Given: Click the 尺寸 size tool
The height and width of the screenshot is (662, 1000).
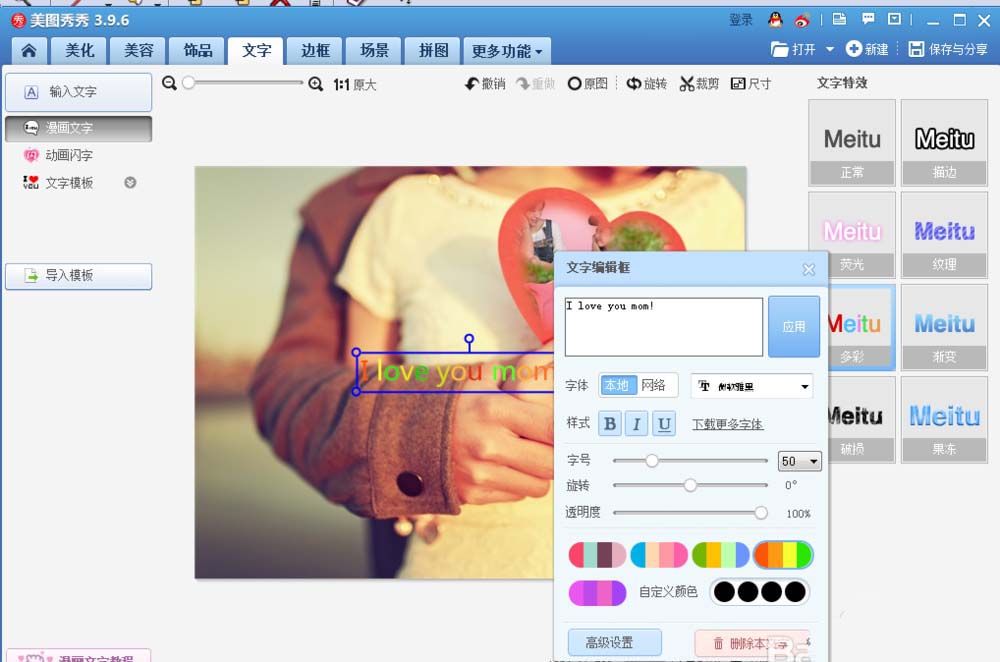Looking at the screenshot, I should pos(751,84).
